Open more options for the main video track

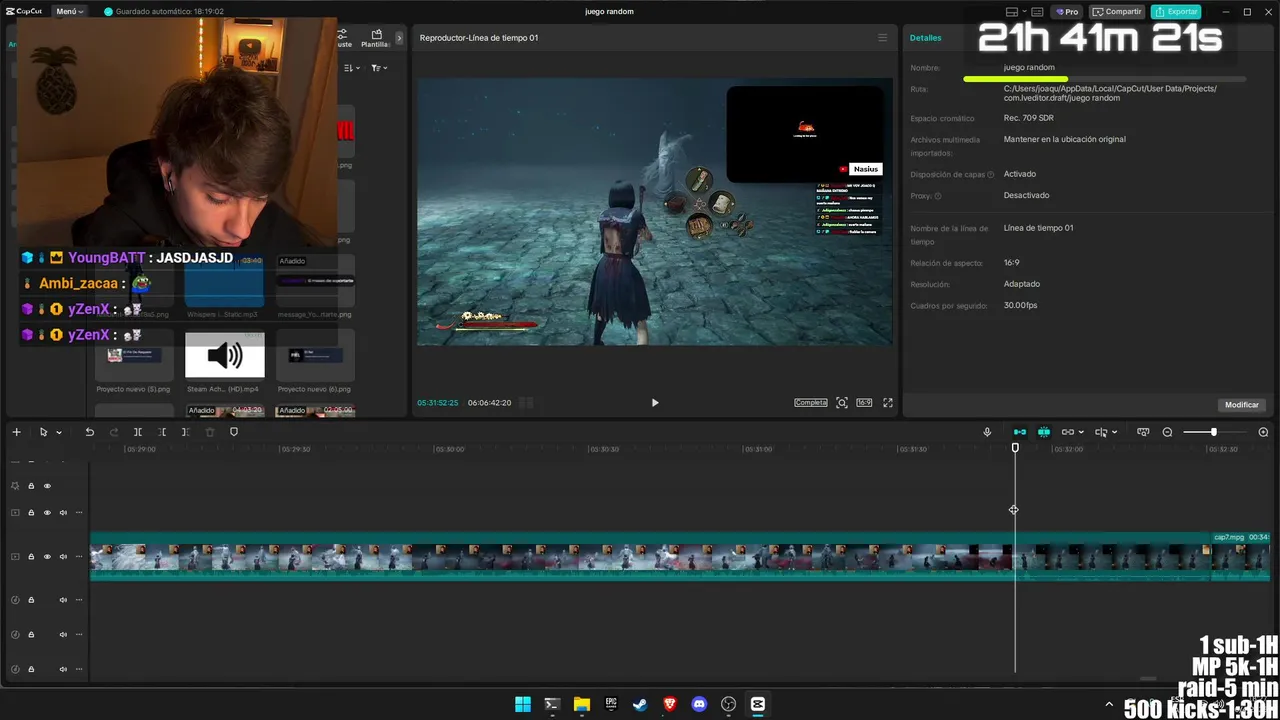tap(79, 557)
